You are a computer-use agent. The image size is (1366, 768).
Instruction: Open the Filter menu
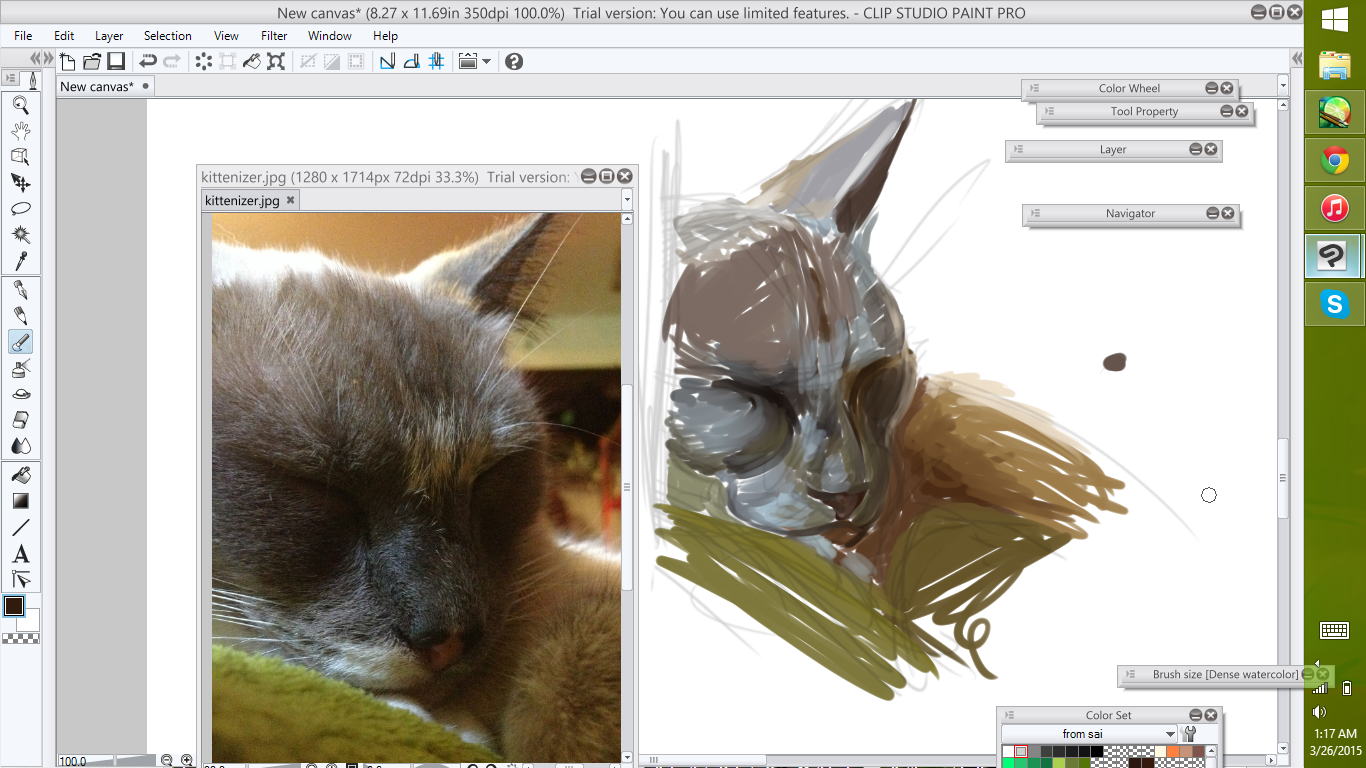[x=274, y=36]
